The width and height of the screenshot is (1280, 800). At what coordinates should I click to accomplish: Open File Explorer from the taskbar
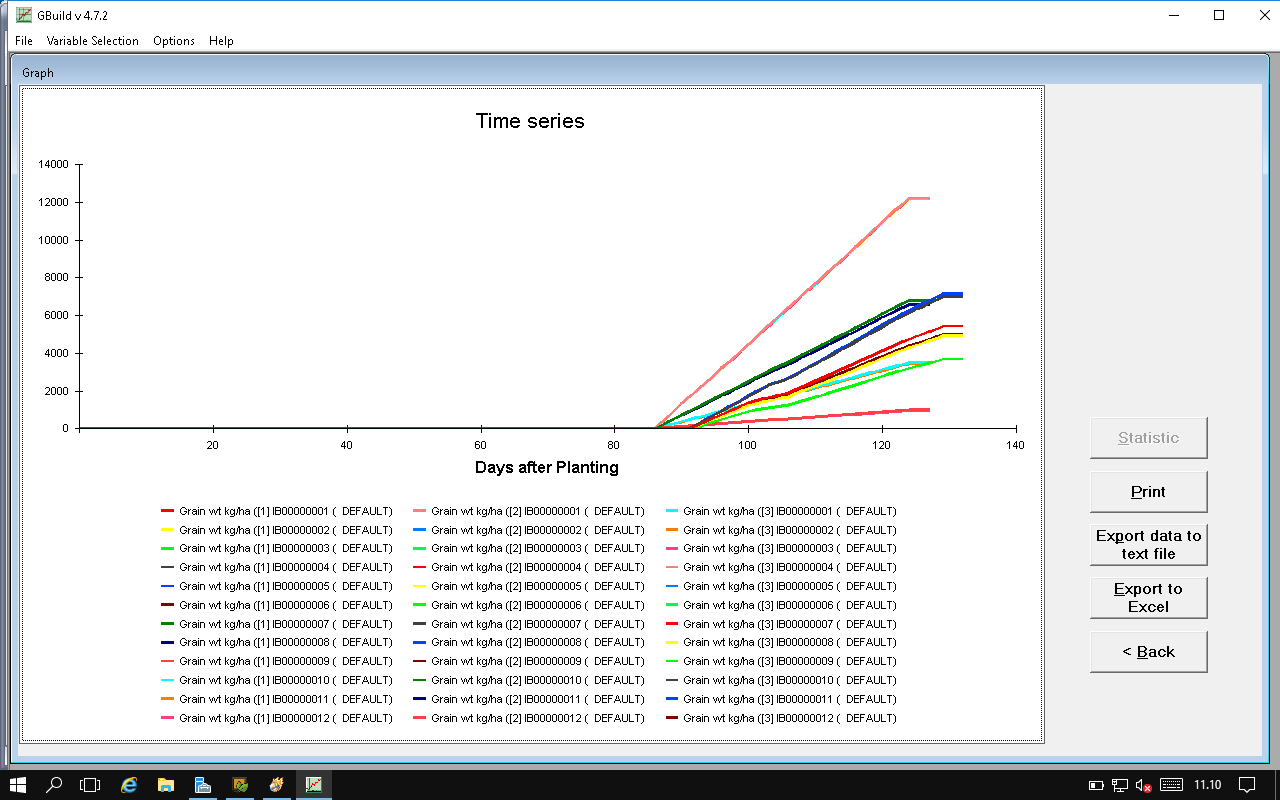tap(166, 785)
